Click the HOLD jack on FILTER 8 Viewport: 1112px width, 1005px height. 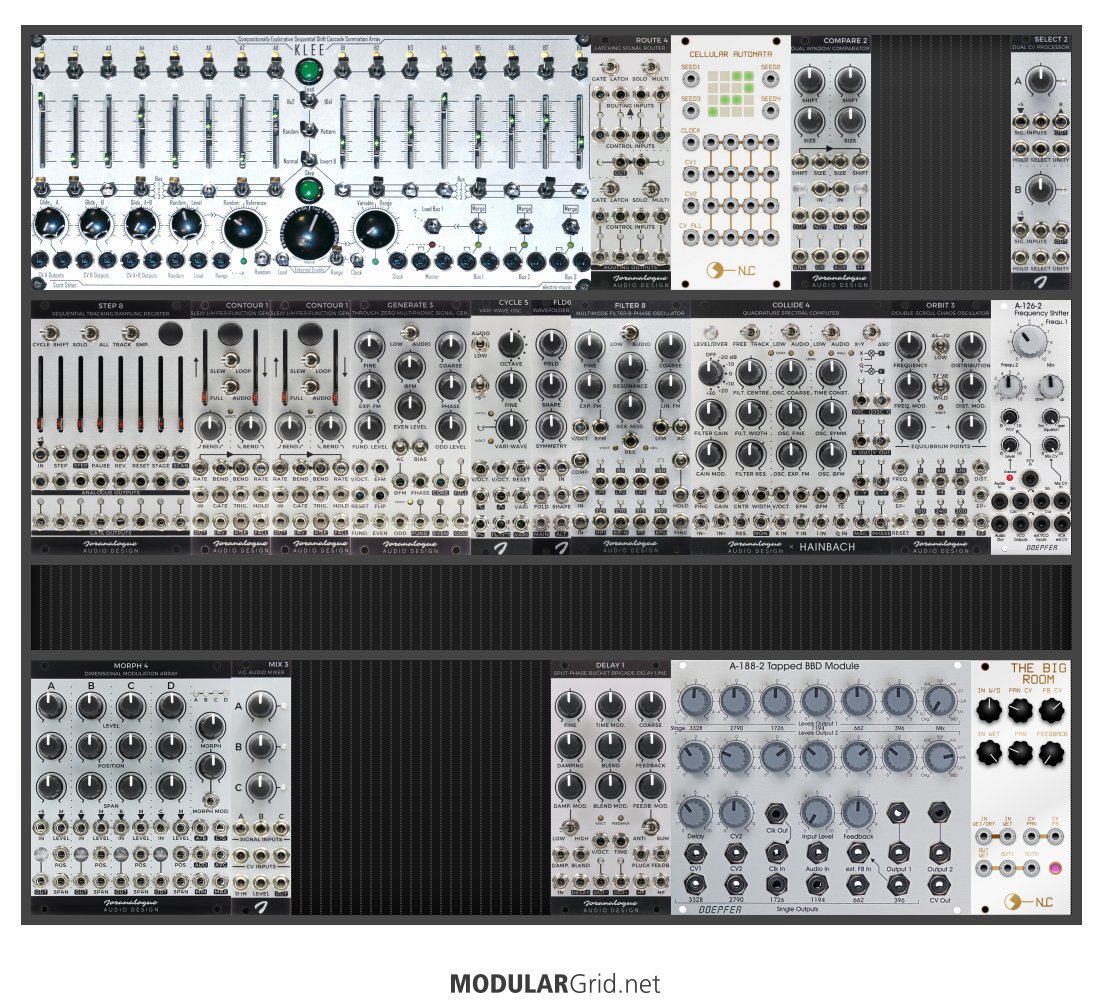click(680, 494)
